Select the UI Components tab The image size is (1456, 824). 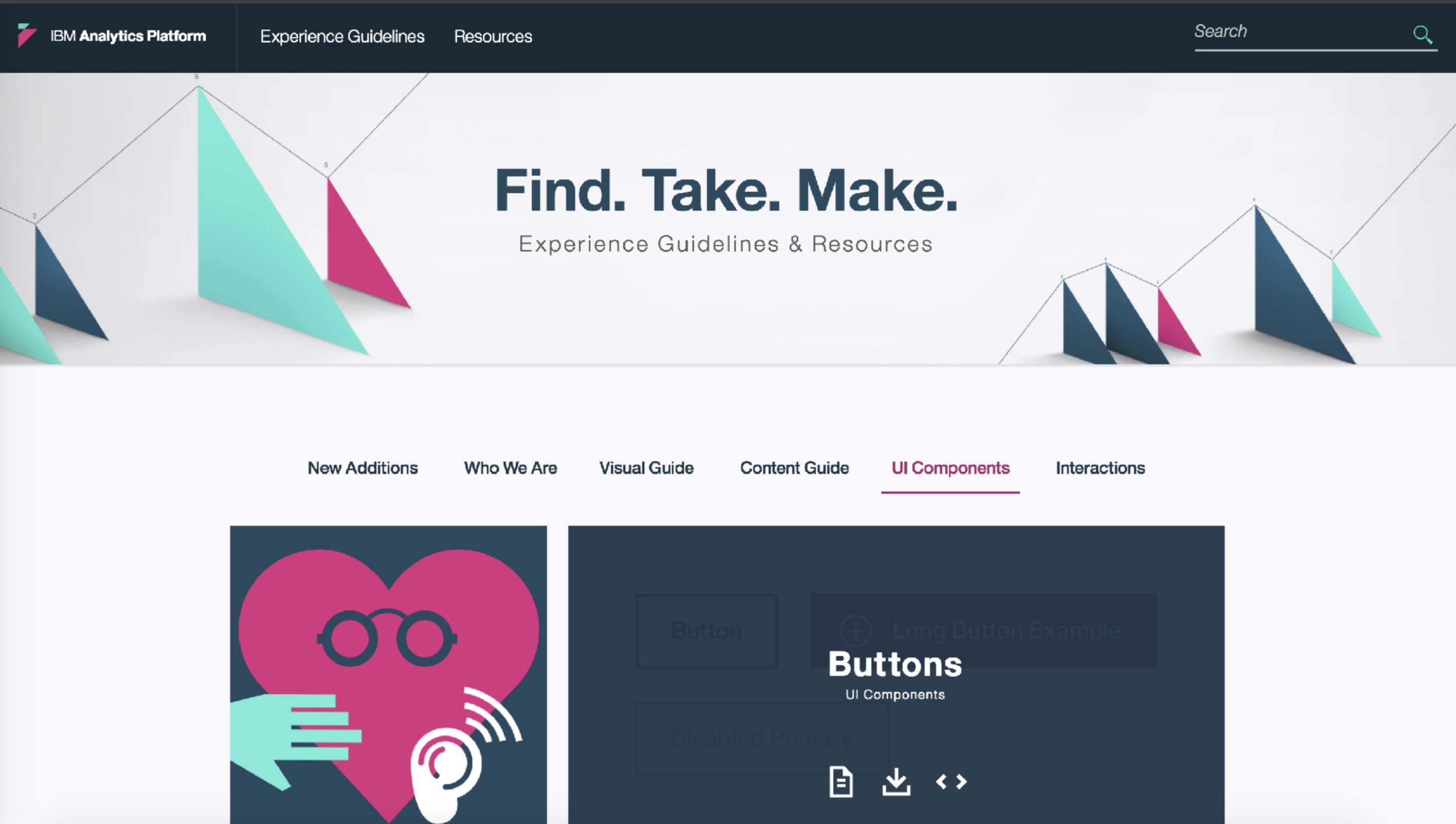950,468
